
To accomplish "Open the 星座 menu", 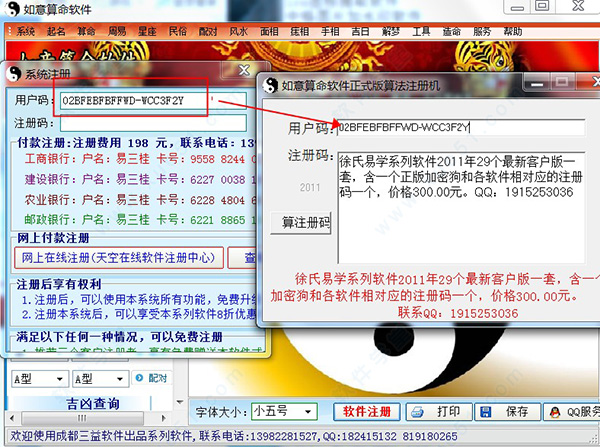I will tap(147, 31).
